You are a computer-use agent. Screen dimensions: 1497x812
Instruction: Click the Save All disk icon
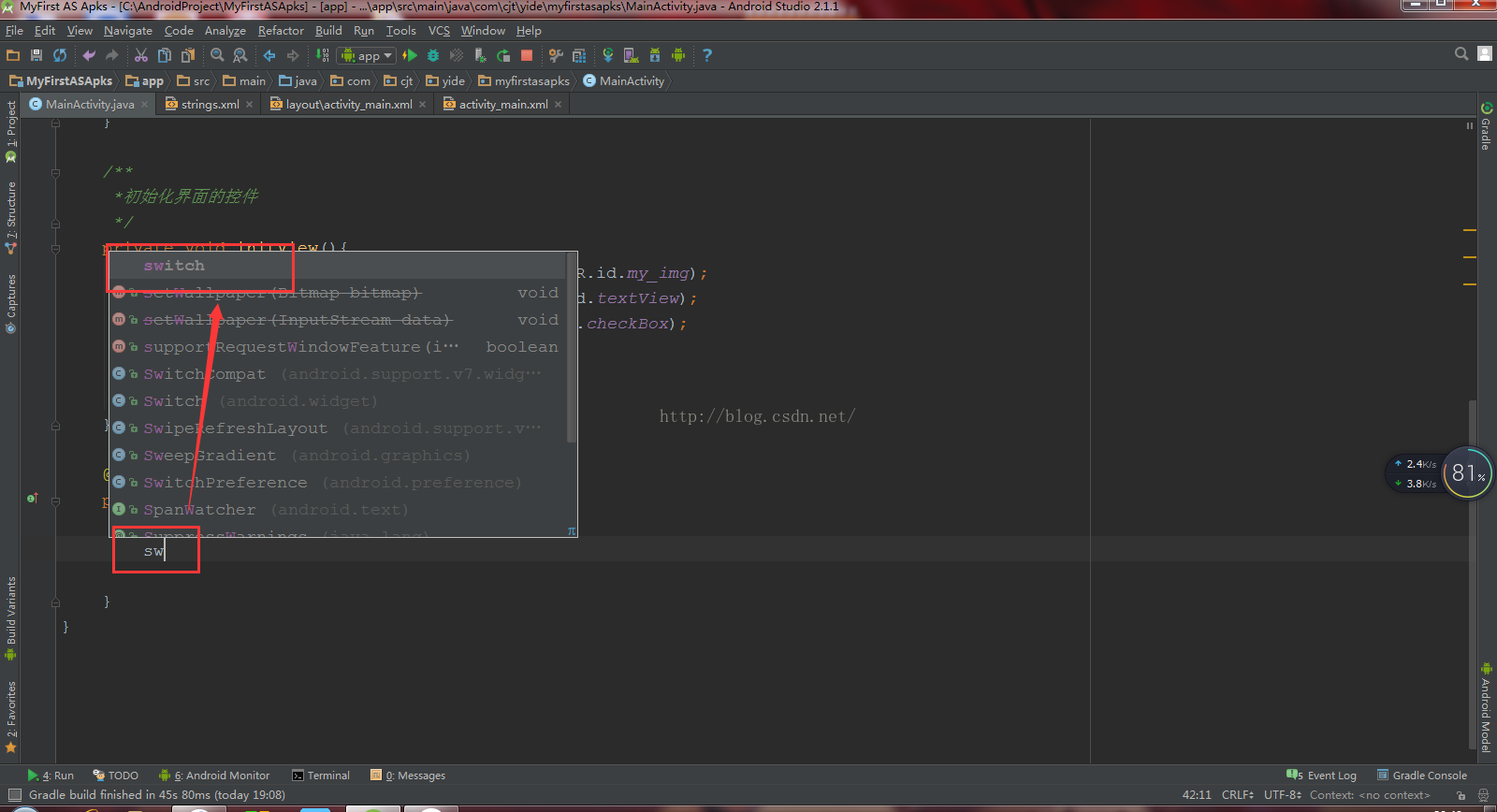pyautogui.click(x=36, y=55)
